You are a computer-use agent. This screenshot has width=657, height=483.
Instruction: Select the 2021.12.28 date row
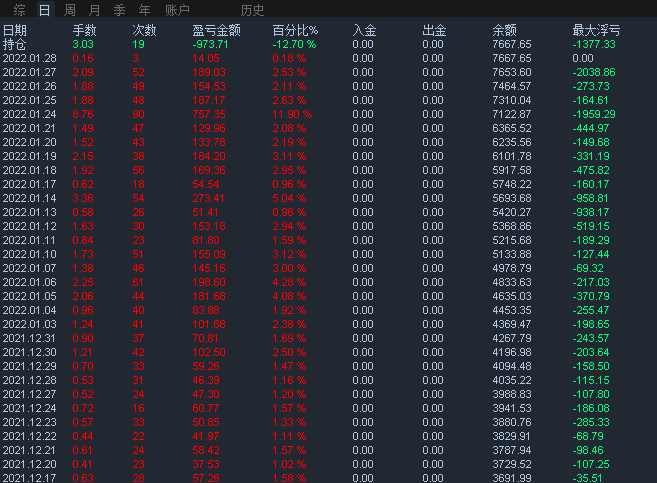[x=29, y=380]
